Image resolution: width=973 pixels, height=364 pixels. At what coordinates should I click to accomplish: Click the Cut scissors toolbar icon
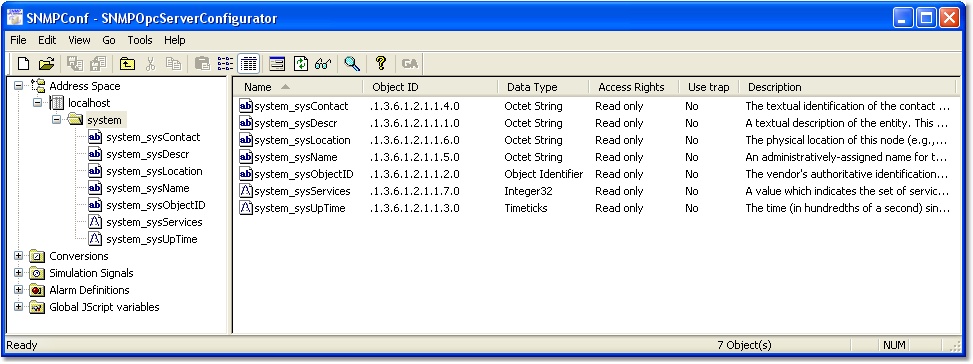(x=150, y=63)
